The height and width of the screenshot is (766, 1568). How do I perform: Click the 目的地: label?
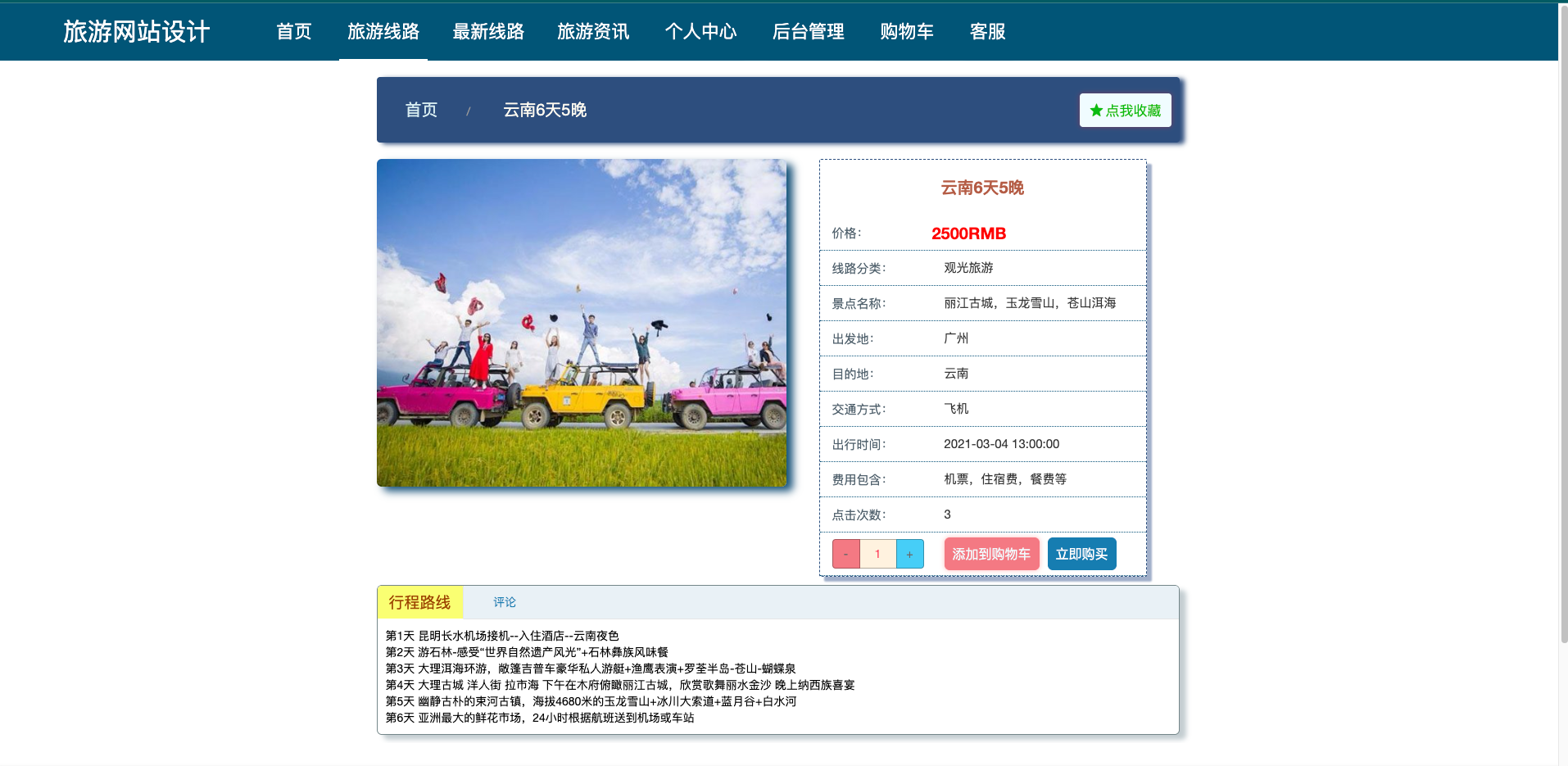pyautogui.click(x=853, y=374)
